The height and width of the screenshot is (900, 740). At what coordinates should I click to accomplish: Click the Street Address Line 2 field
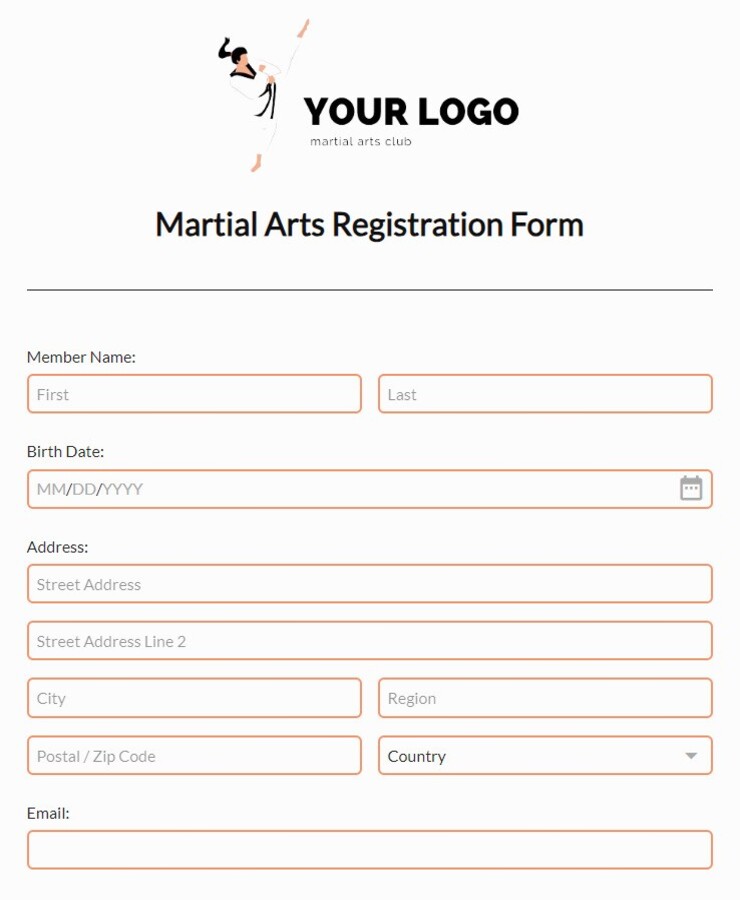pyautogui.click(x=369, y=641)
